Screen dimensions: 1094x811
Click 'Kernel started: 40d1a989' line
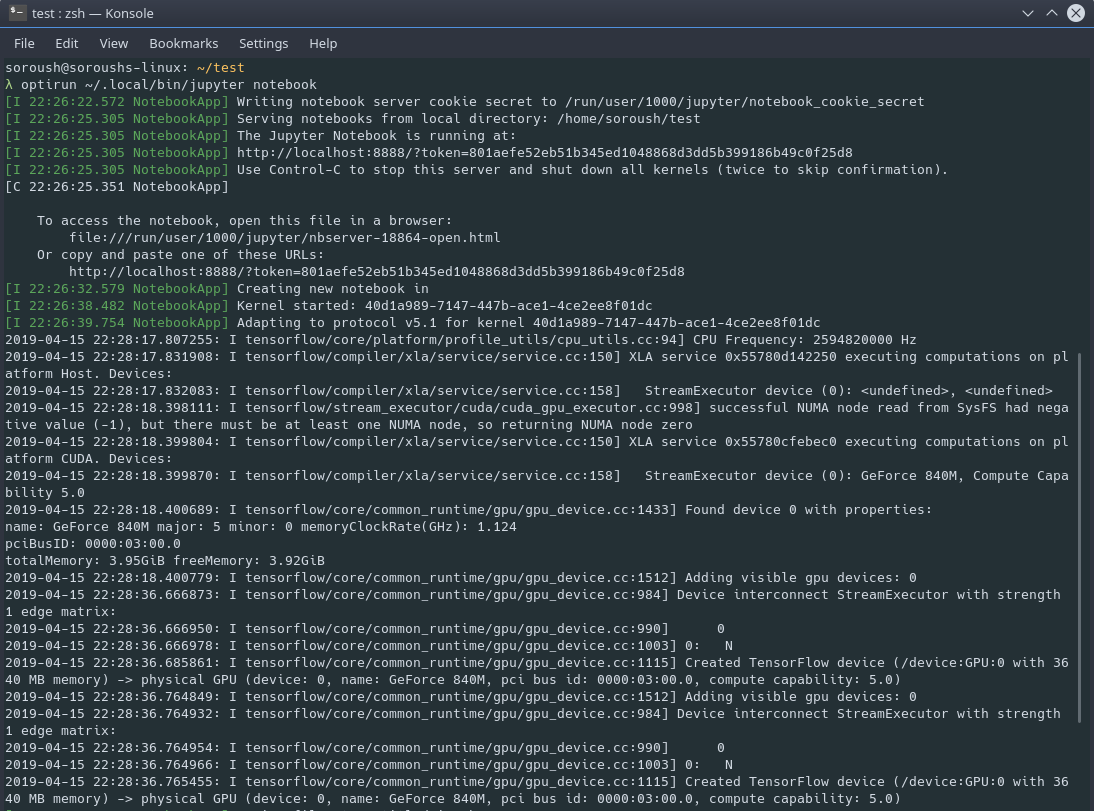[329, 306]
